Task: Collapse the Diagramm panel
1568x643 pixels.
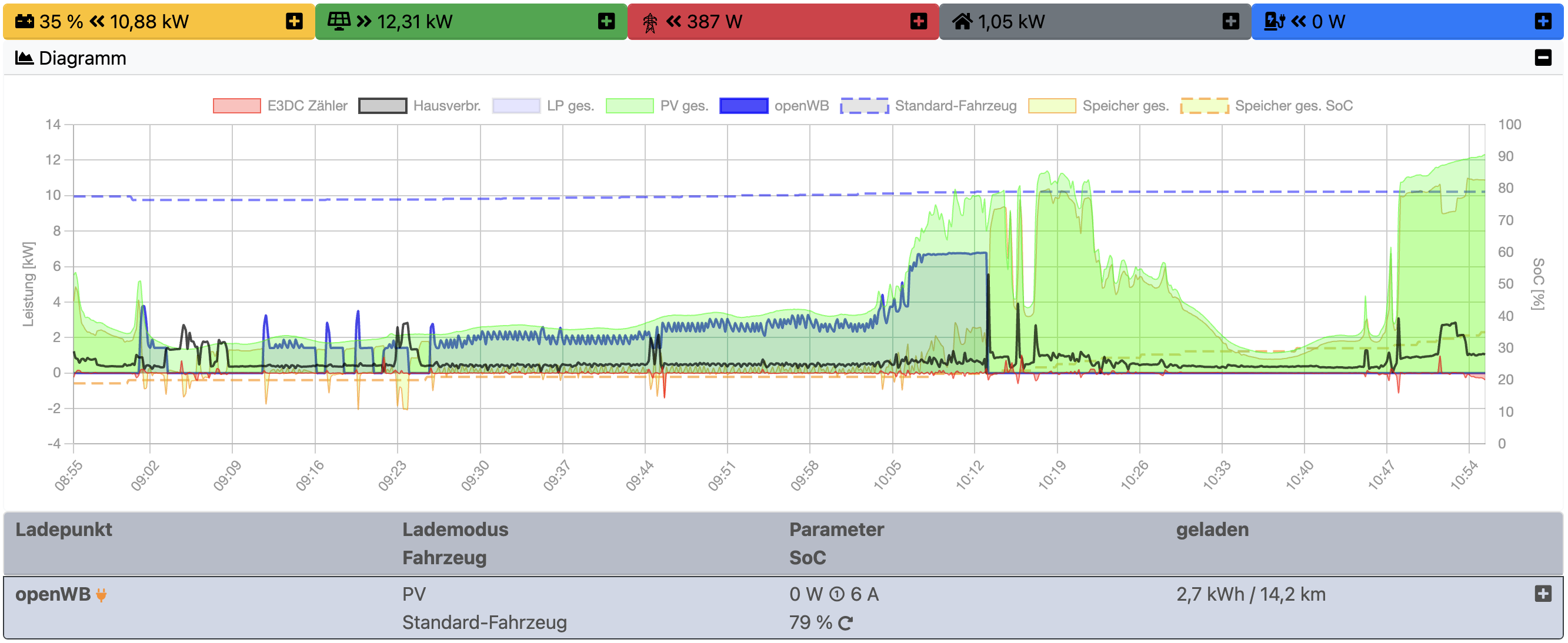Action: pyautogui.click(x=1543, y=58)
